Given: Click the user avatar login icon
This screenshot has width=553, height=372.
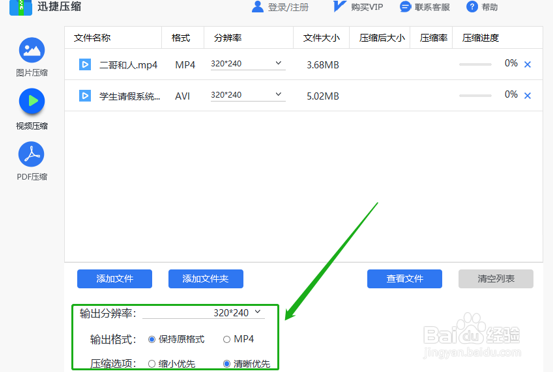Looking at the screenshot, I should pos(257,7).
